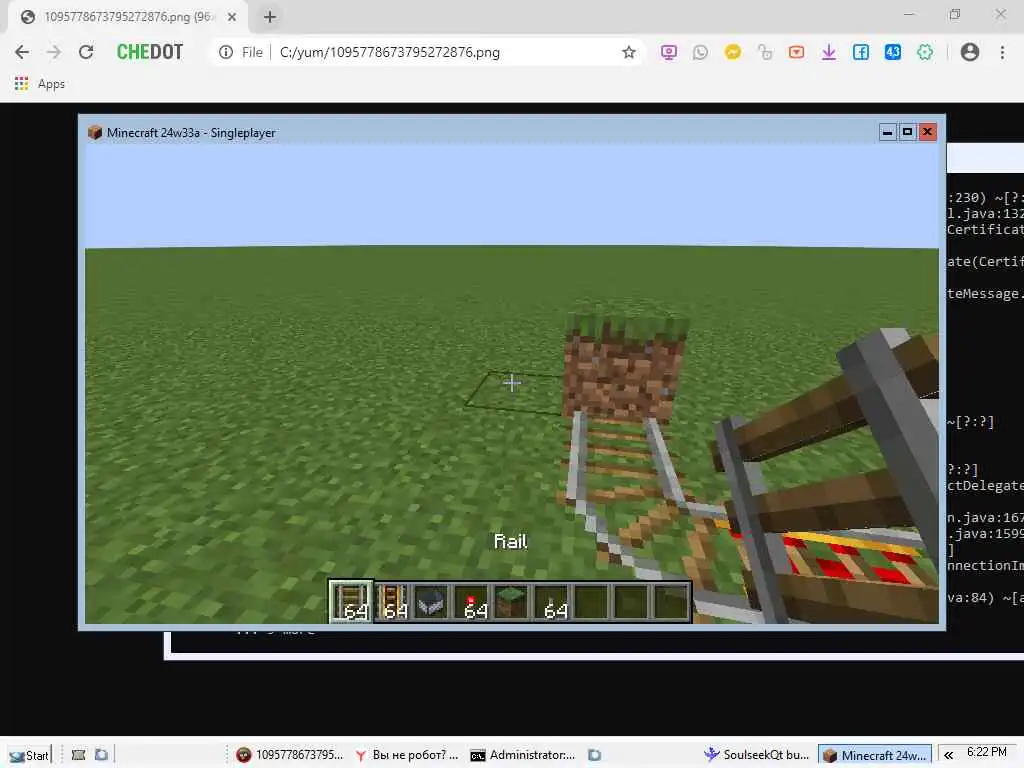This screenshot has width=1024, height=768.
Task: Open the Facebook extension icon
Action: (861, 52)
